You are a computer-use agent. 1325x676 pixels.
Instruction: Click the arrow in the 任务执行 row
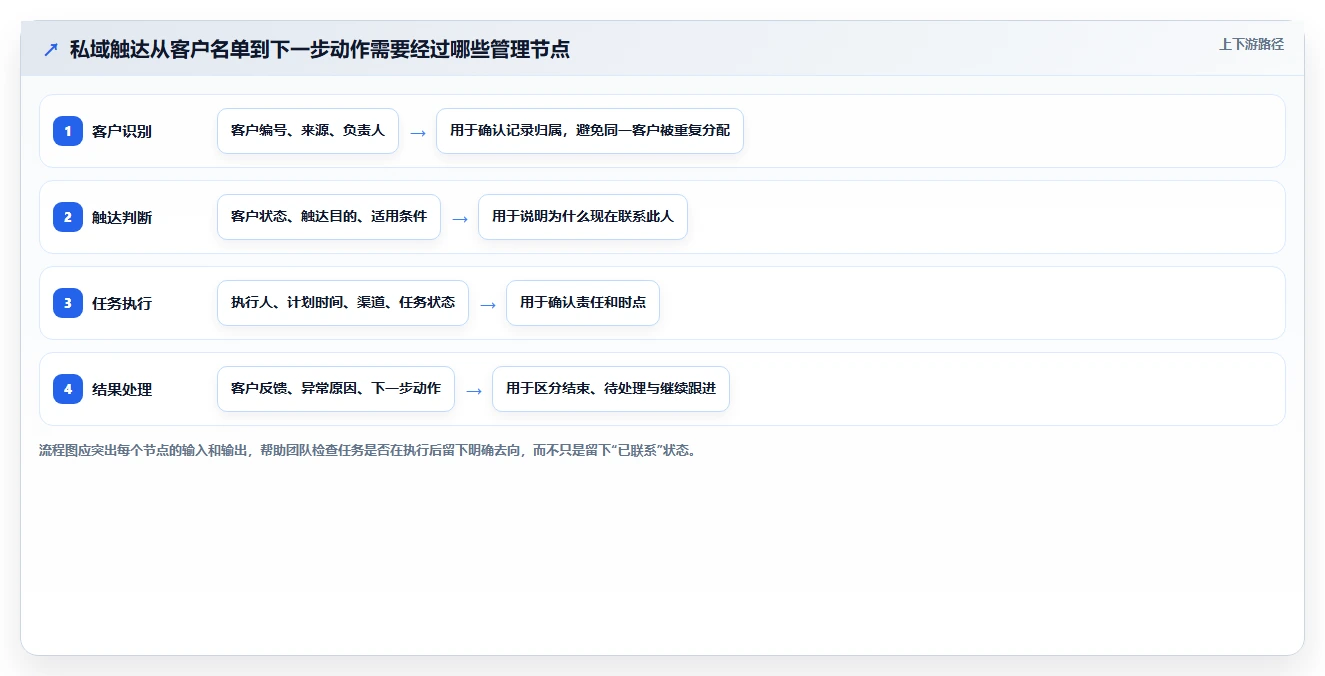point(488,304)
